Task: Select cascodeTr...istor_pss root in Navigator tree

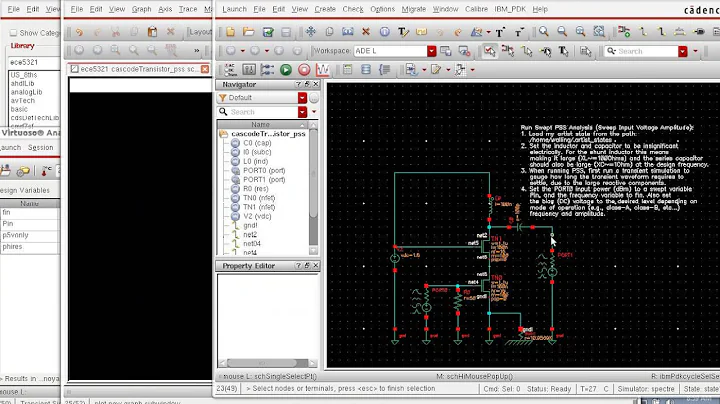Action: point(268,134)
